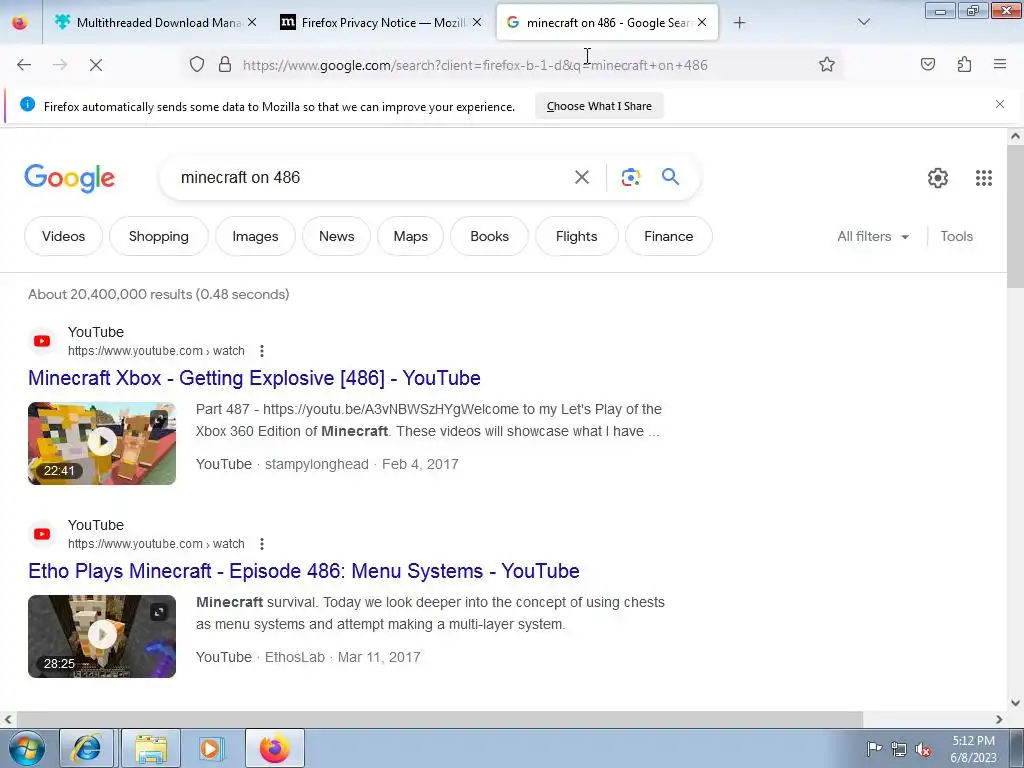Viewport: 1024px width, 768px height.
Task: Filter results by Images
Action: point(255,236)
